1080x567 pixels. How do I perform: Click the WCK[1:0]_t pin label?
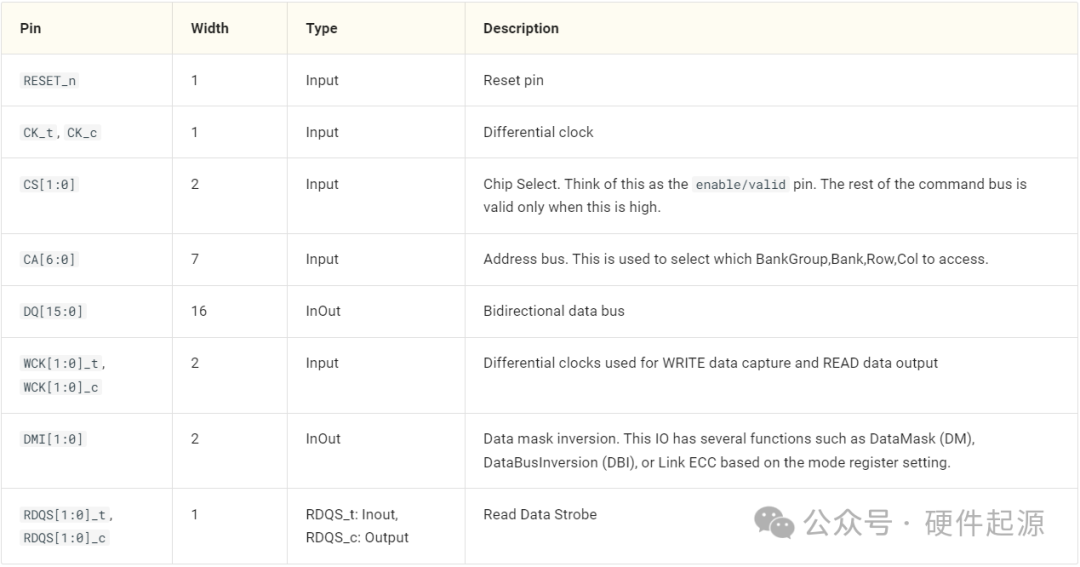[64, 364]
